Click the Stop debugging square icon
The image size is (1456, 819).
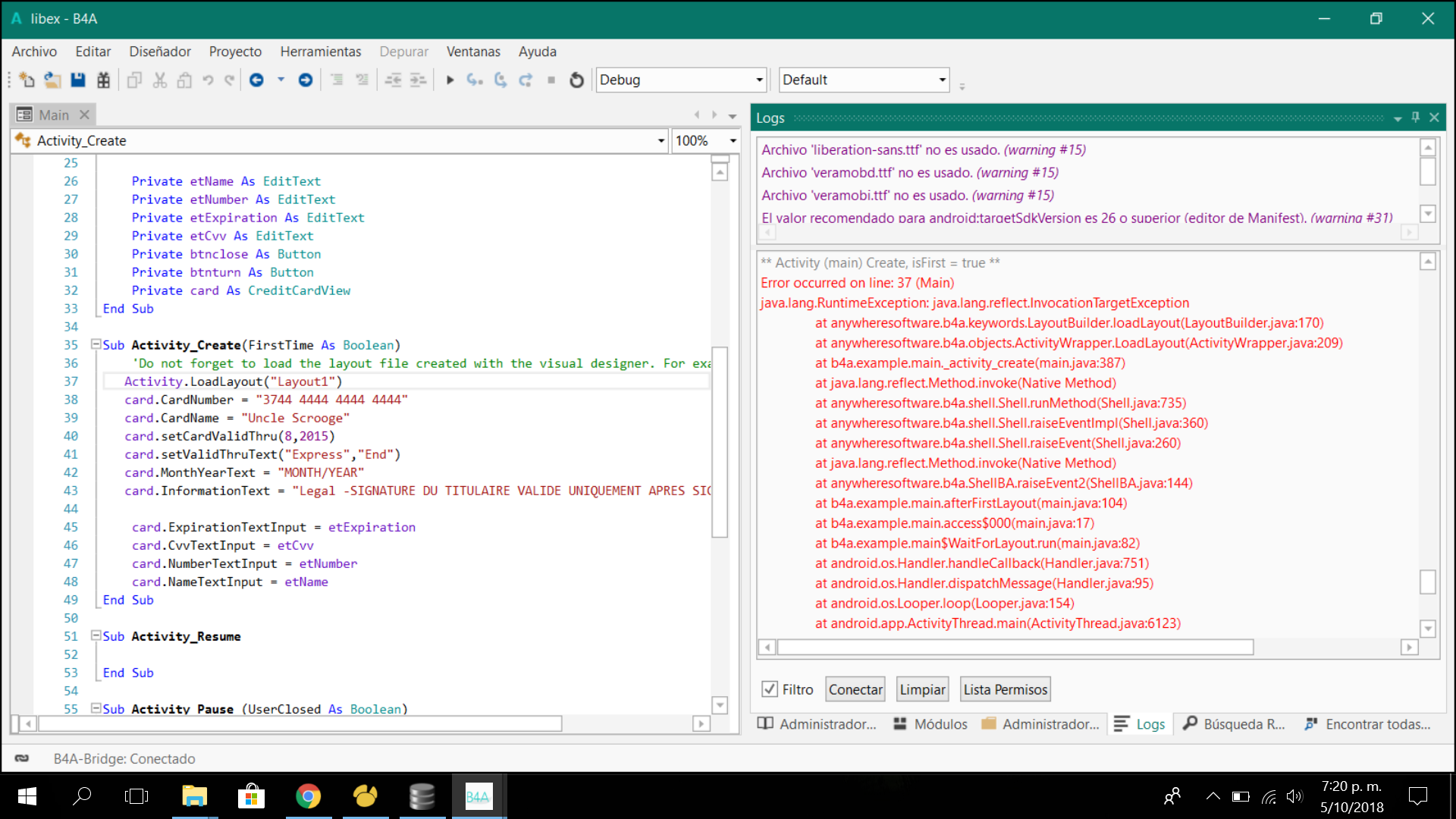pyautogui.click(x=551, y=80)
